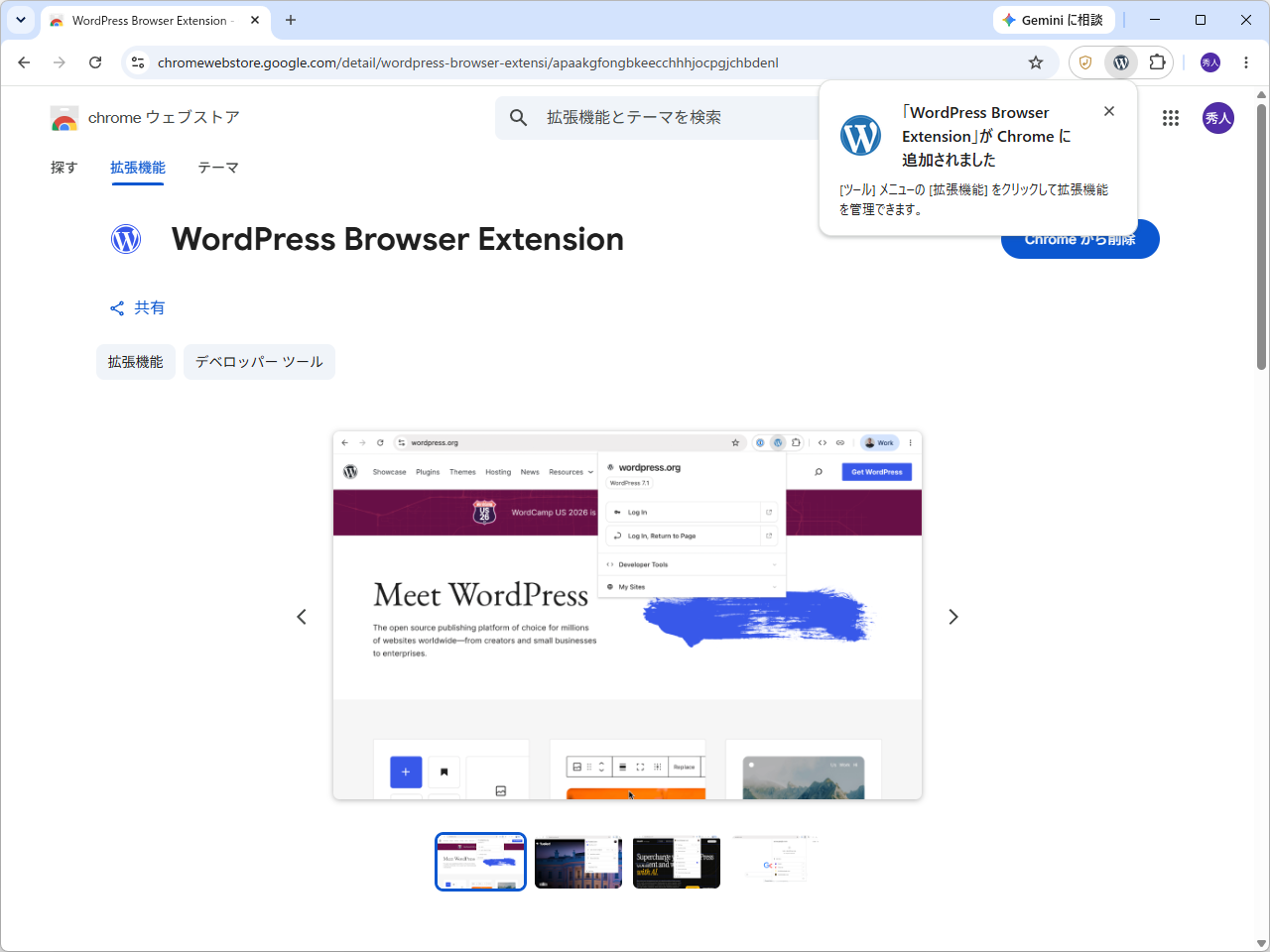The width and height of the screenshot is (1270, 952).
Task: Click the 共有 share link
Action: tap(138, 308)
